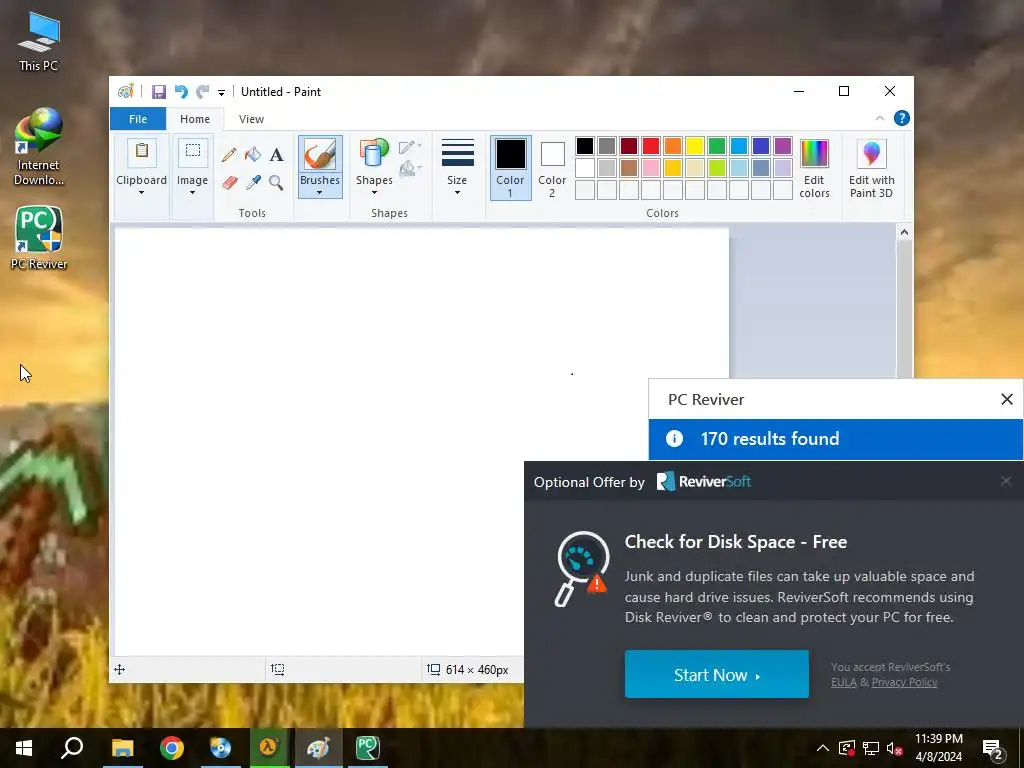Click This PC desktop icon

click(39, 42)
